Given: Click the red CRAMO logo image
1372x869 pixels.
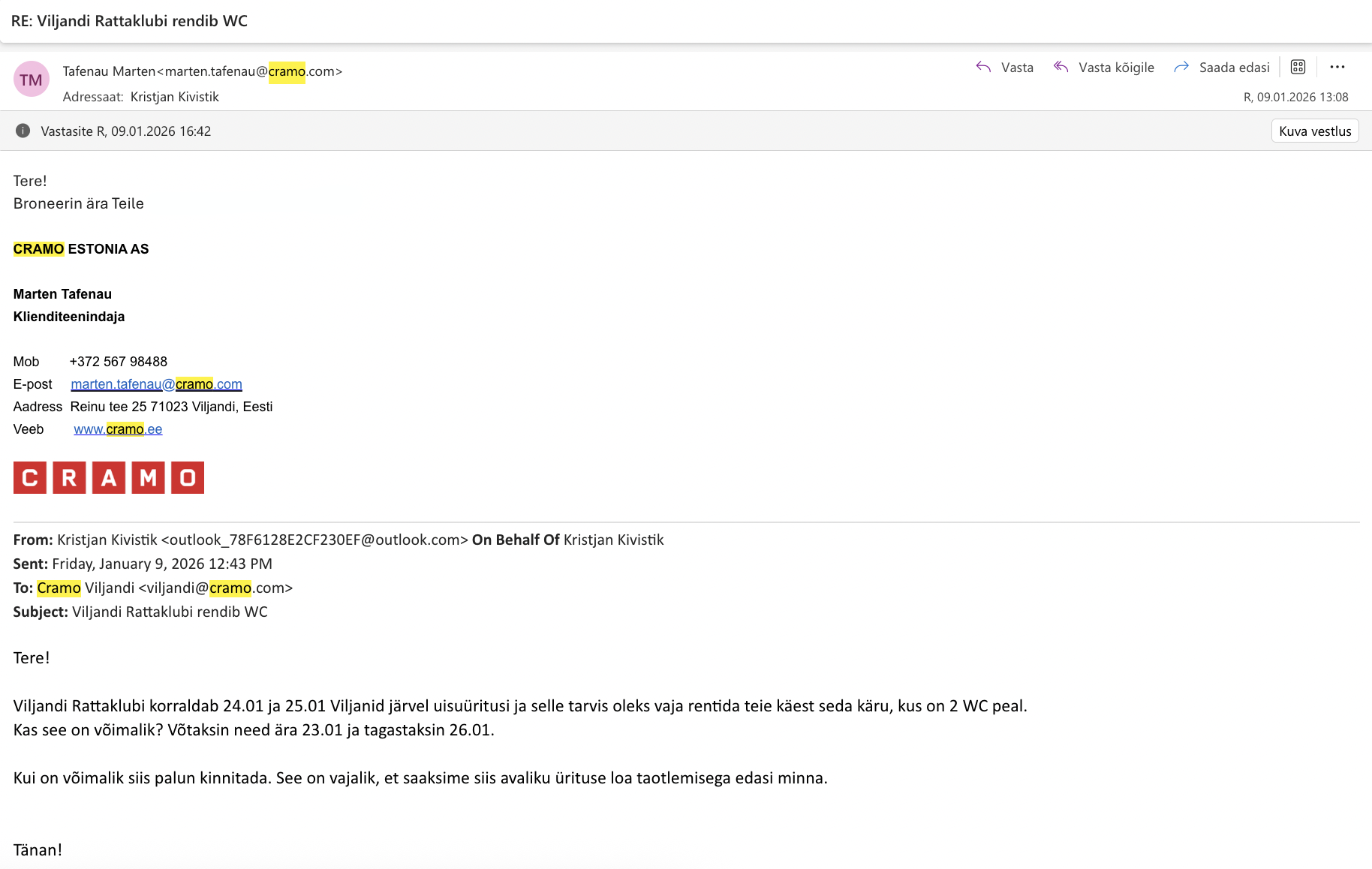Looking at the screenshot, I should 109,478.
